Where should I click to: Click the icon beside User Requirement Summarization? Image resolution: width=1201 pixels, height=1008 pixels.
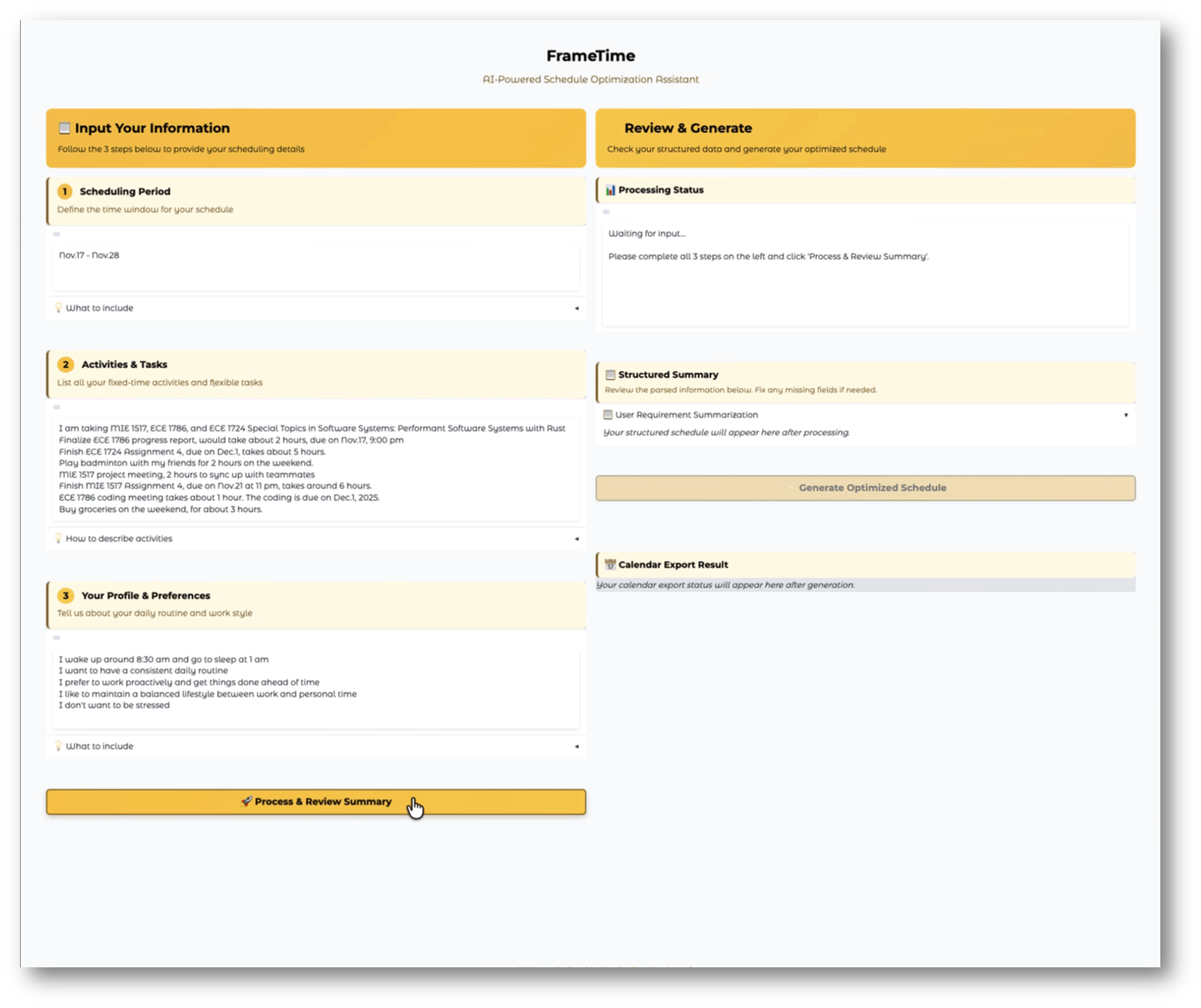pyautogui.click(x=608, y=415)
